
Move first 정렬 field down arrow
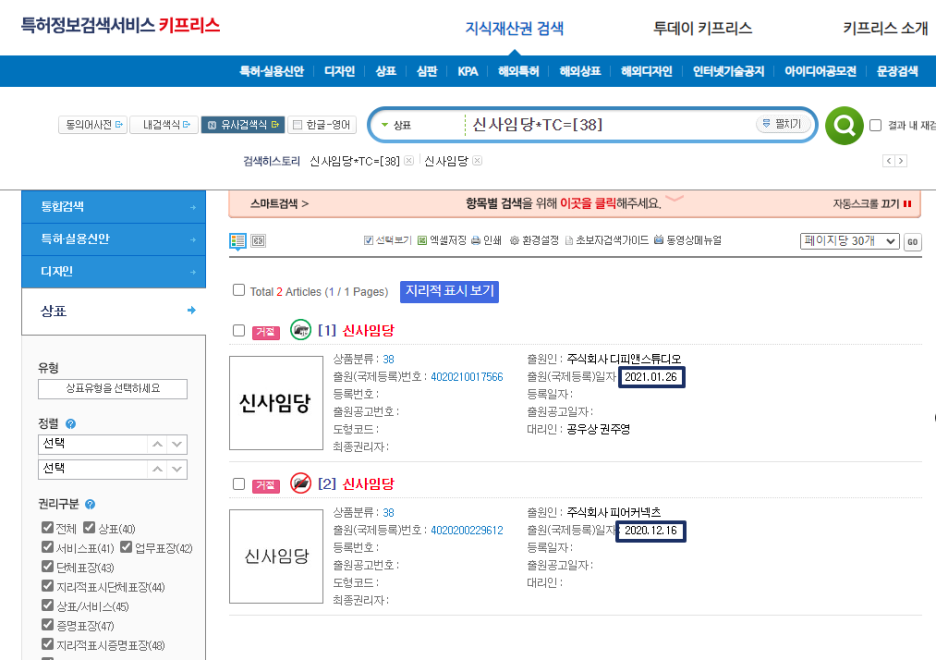tap(177, 445)
